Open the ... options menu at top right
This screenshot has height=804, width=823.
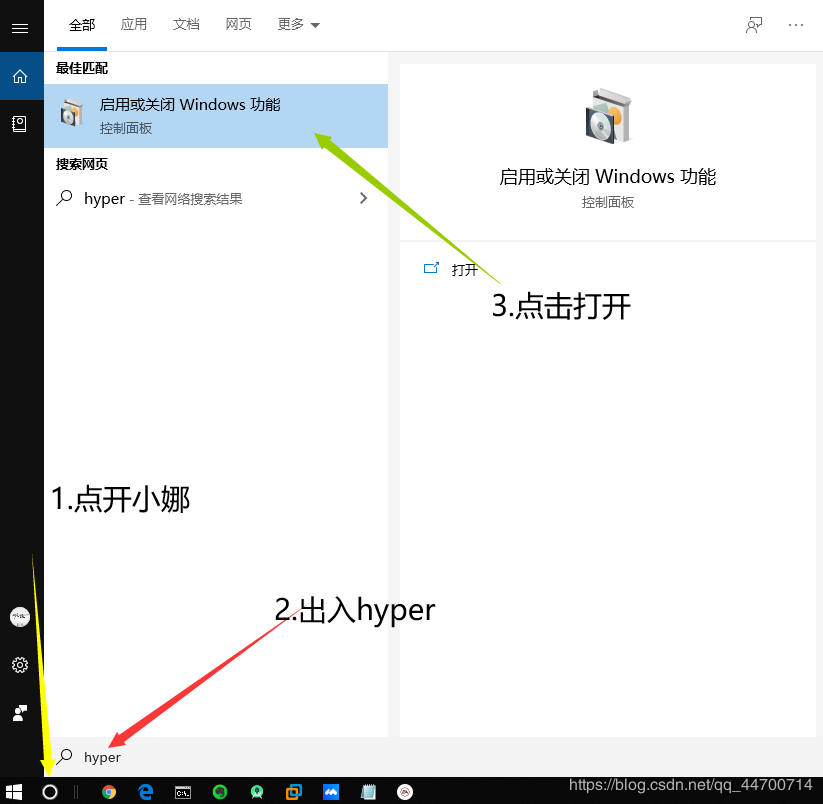pyautogui.click(x=796, y=25)
